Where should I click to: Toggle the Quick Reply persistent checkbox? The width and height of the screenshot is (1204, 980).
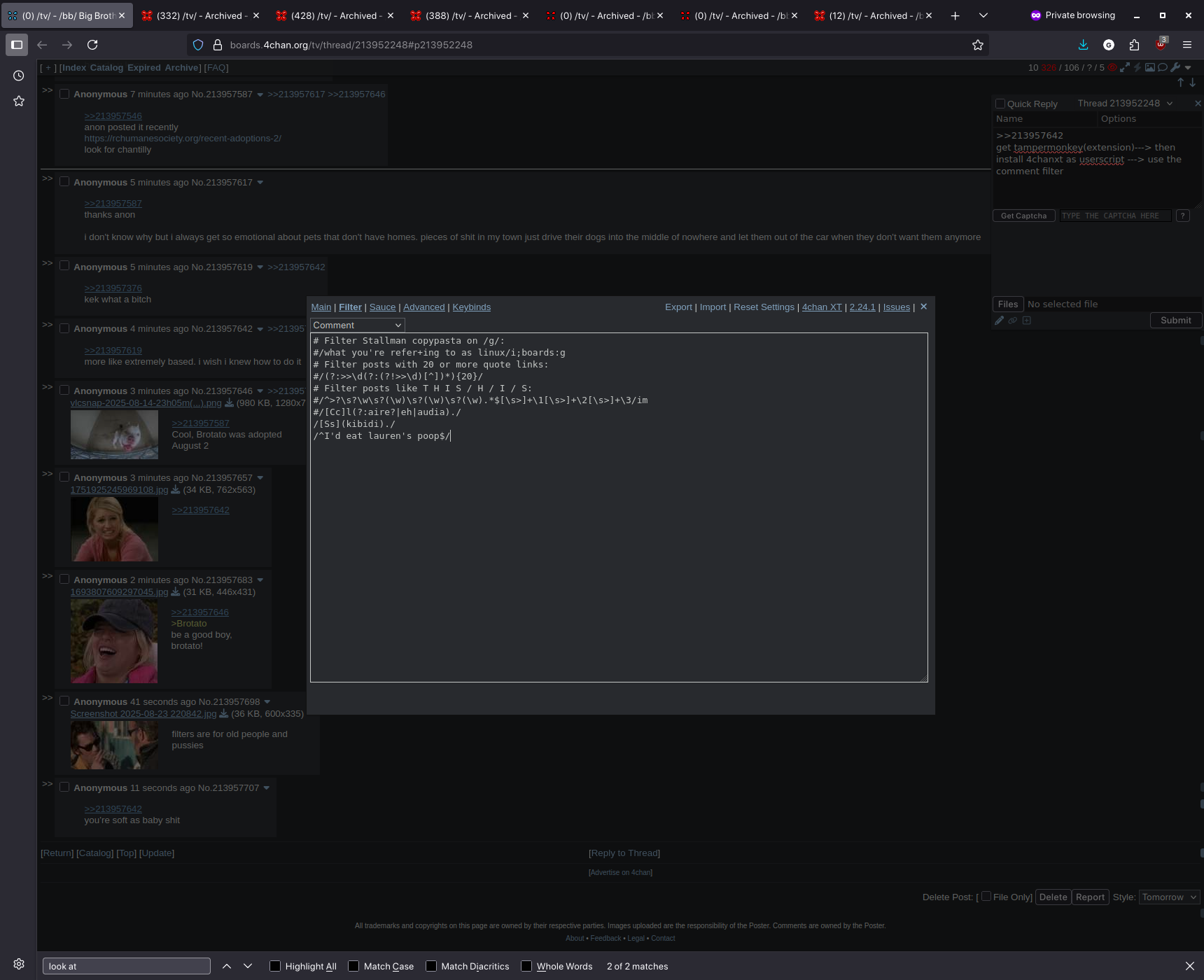[1000, 104]
